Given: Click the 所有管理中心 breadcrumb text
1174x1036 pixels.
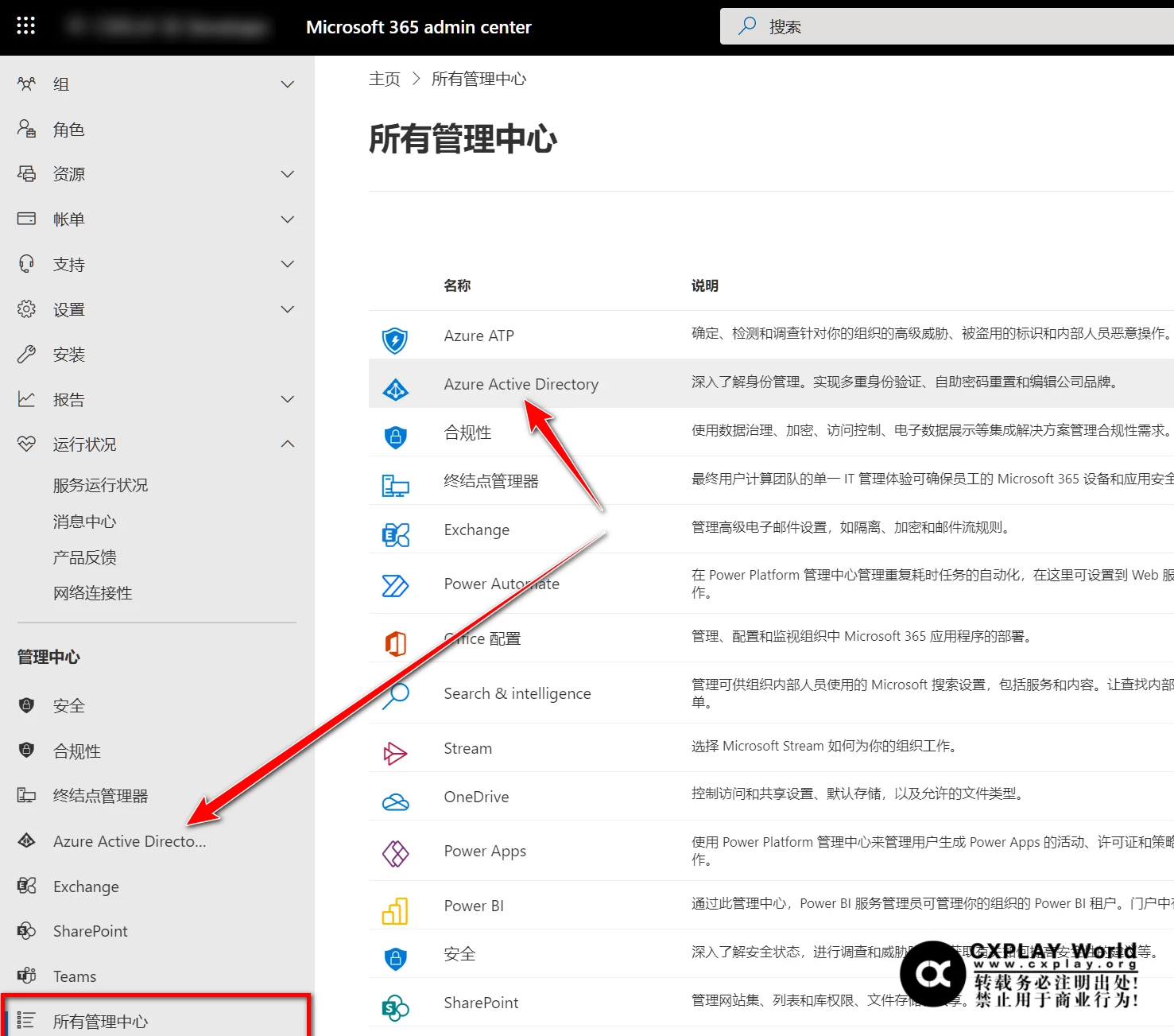Looking at the screenshot, I should coord(479,79).
